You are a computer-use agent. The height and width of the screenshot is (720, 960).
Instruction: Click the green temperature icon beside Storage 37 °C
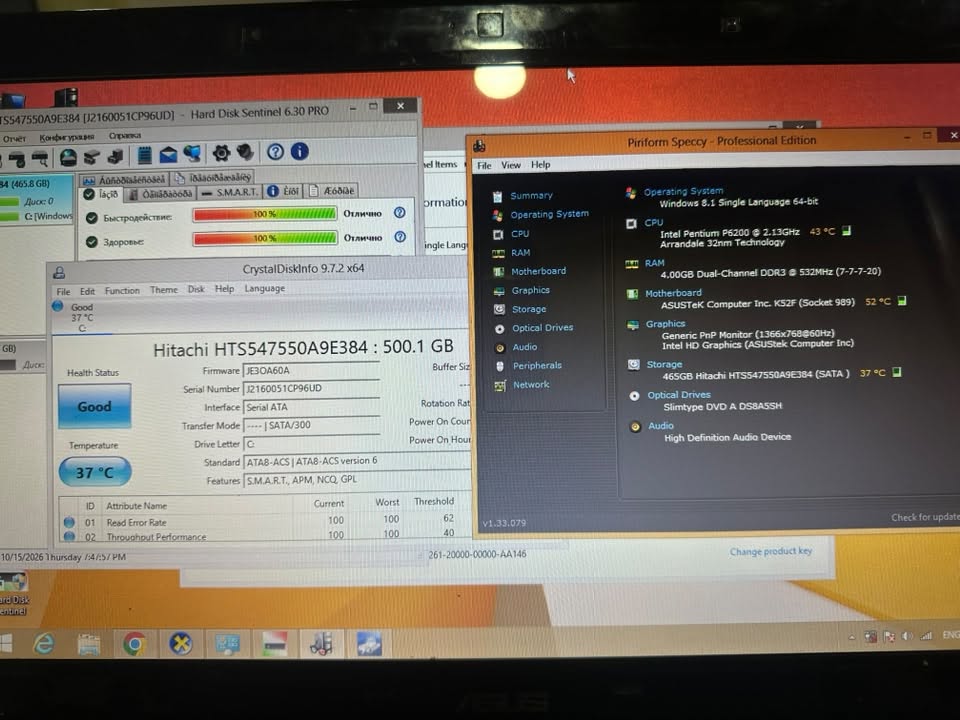[x=897, y=372]
